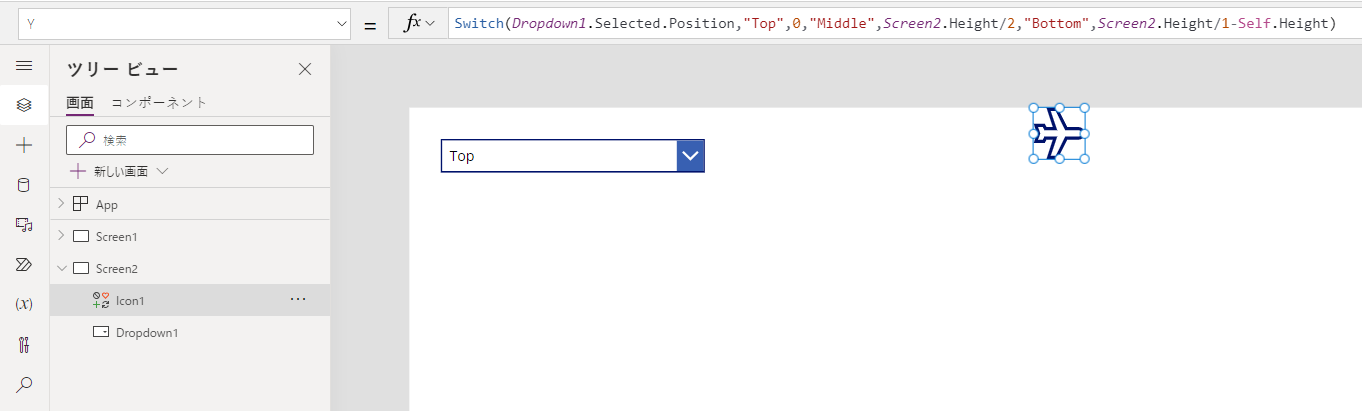1362x411 pixels.
Task: Open the Power Automate flows icon
Action: 24,264
